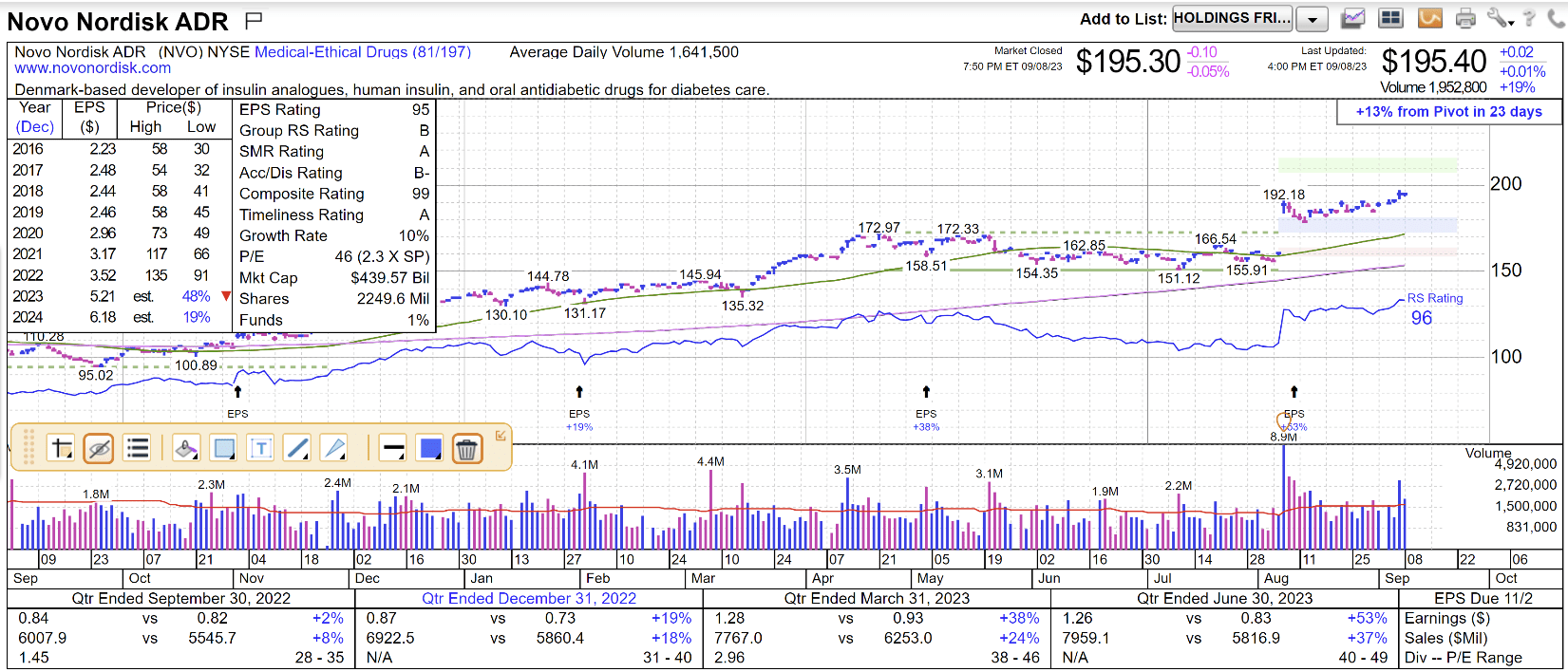Open the blue color swatch picker
This screenshot has width=1568, height=672.
pos(430,448)
